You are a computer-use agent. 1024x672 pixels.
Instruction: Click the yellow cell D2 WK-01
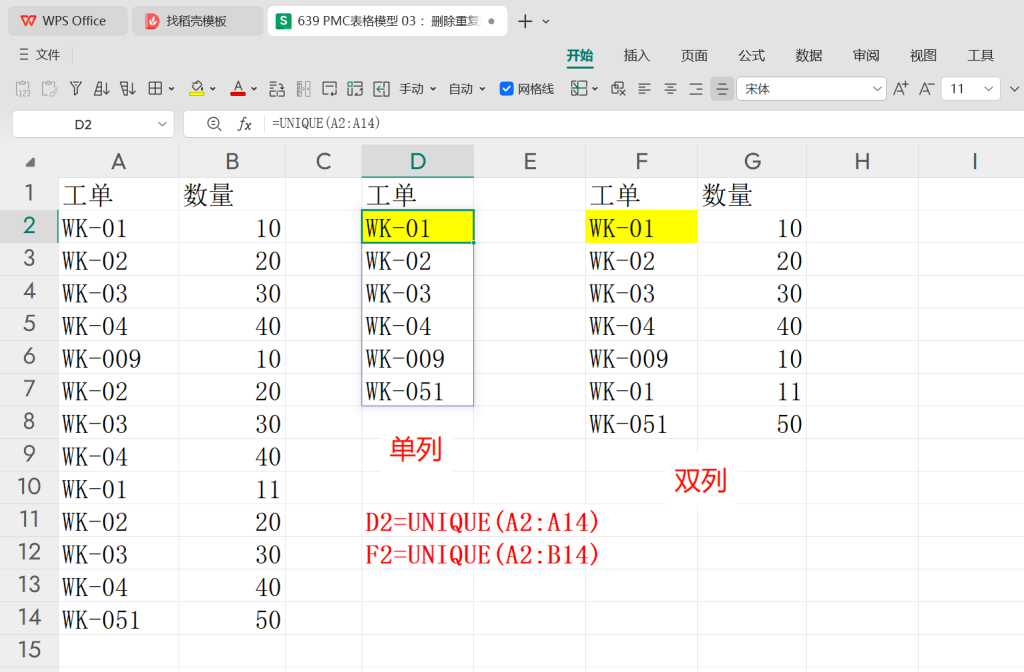tap(418, 227)
